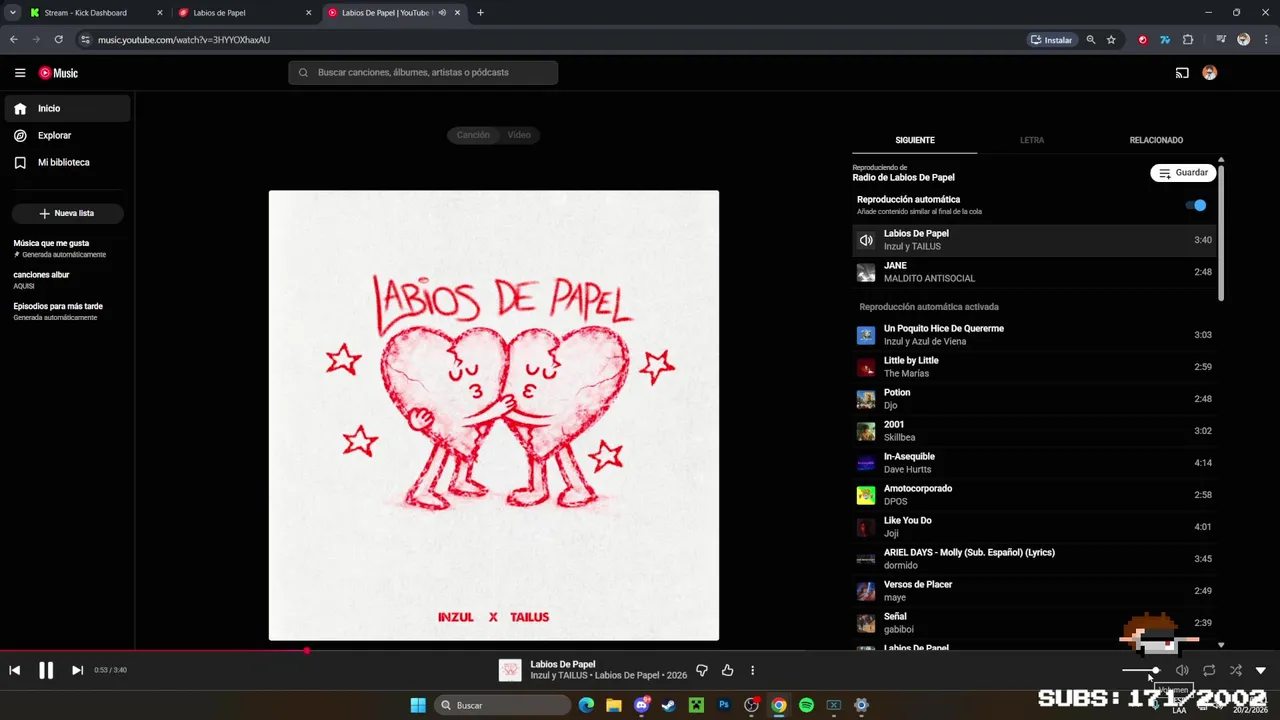Screen dimensions: 1280x720
Task: Open the LETRA tab
Action: [1032, 140]
